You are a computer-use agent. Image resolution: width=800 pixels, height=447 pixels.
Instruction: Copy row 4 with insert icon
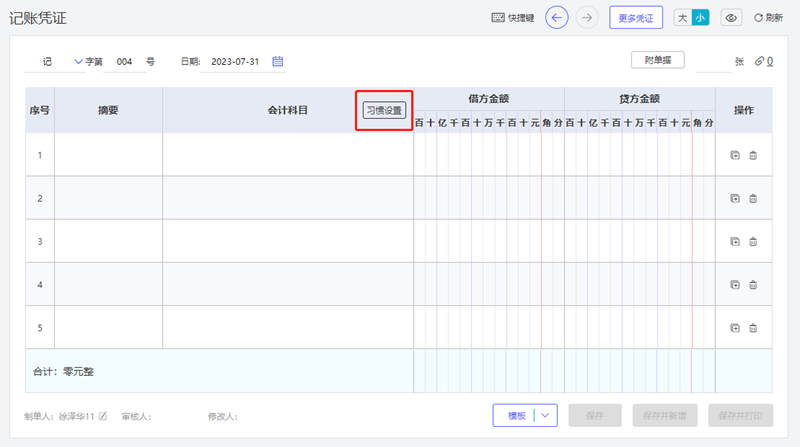pos(735,285)
